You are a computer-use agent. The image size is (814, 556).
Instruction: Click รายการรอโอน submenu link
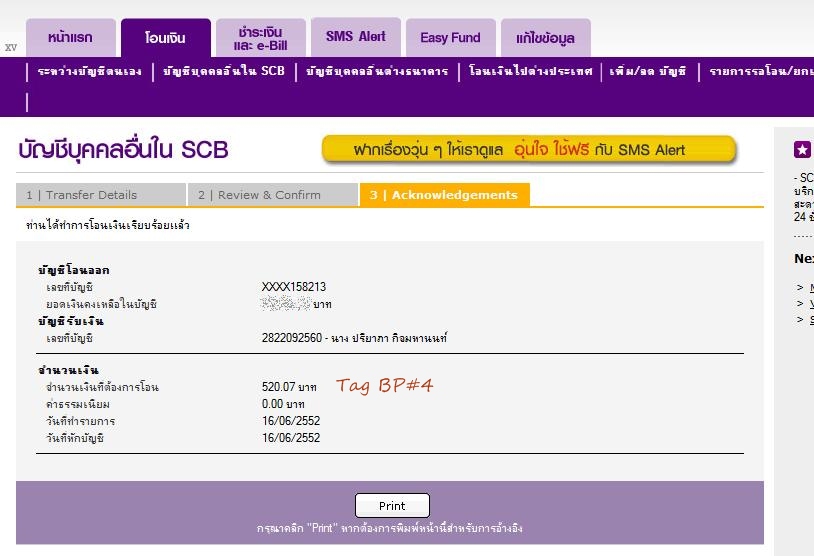[x=761, y=71]
